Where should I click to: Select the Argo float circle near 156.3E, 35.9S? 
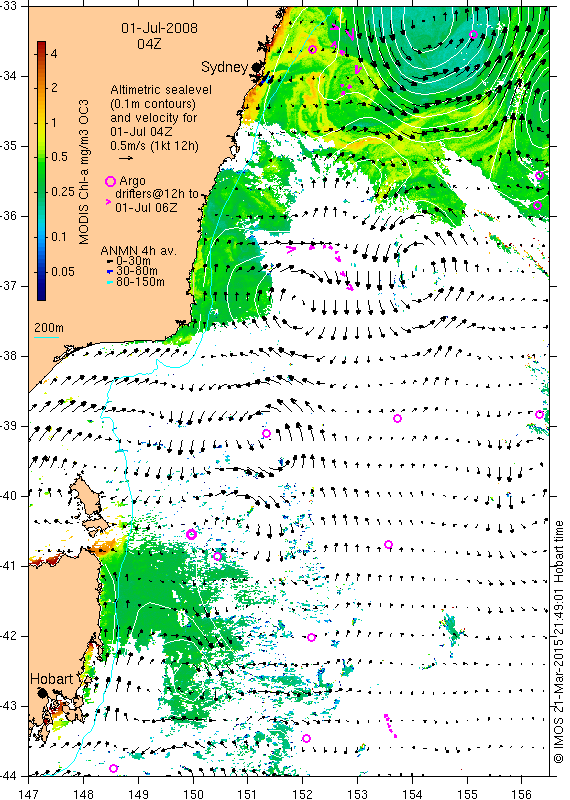537,205
